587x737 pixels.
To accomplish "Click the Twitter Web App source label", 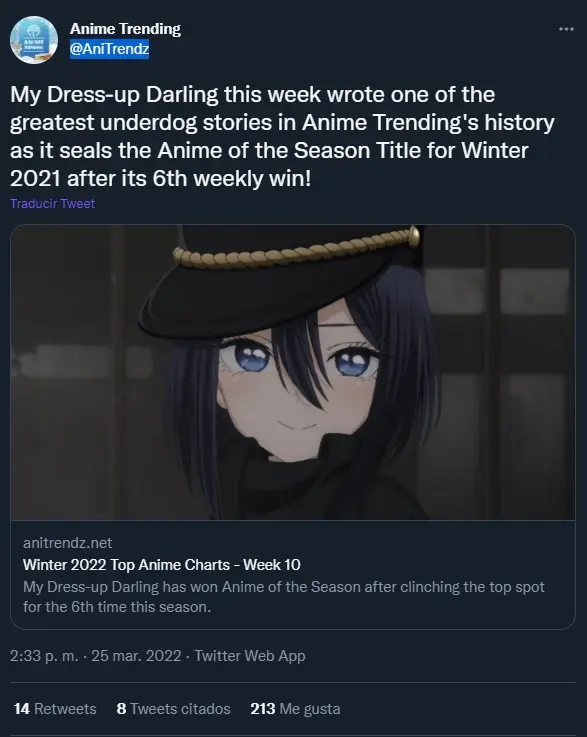I will (x=250, y=656).
